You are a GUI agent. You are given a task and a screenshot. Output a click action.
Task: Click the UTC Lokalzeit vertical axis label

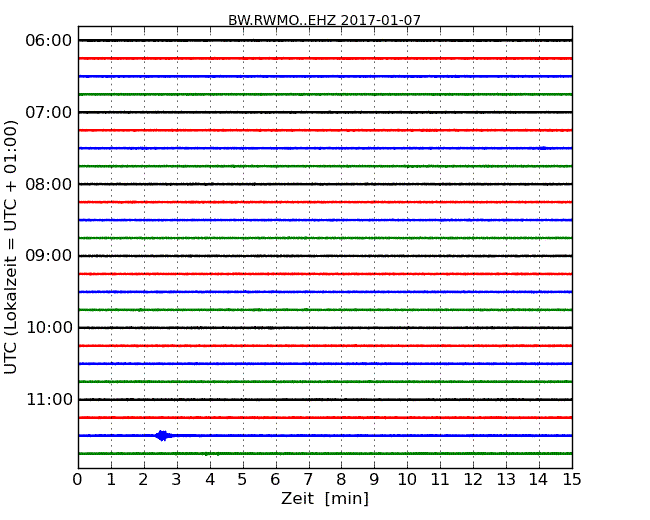pyautogui.click(x=11, y=247)
